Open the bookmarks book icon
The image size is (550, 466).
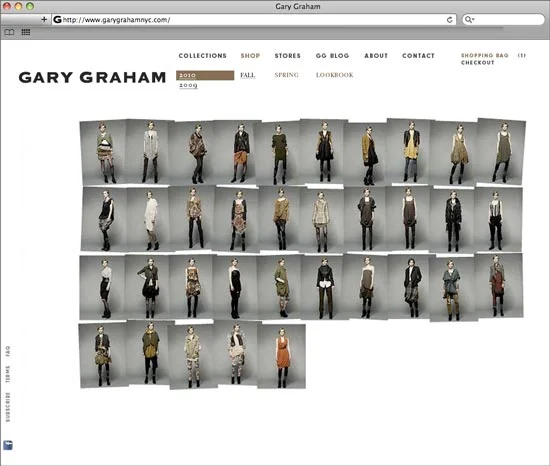click(x=9, y=32)
